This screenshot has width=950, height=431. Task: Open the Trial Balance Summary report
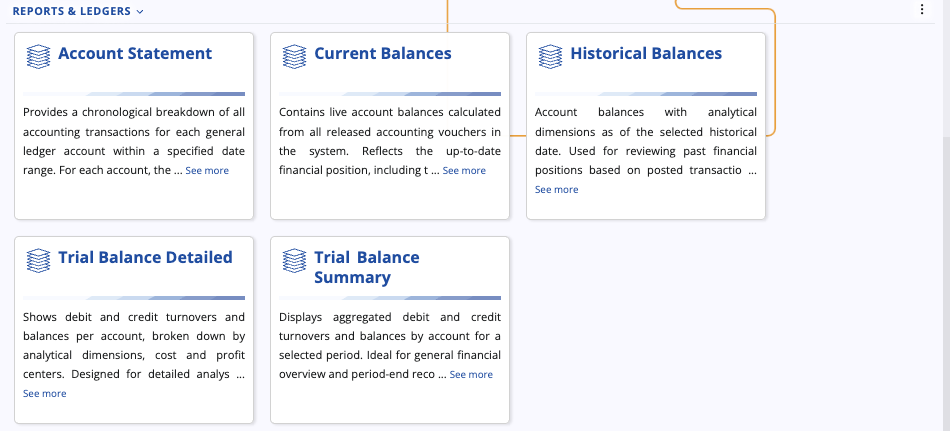pyautogui.click(x=366, y=267)
